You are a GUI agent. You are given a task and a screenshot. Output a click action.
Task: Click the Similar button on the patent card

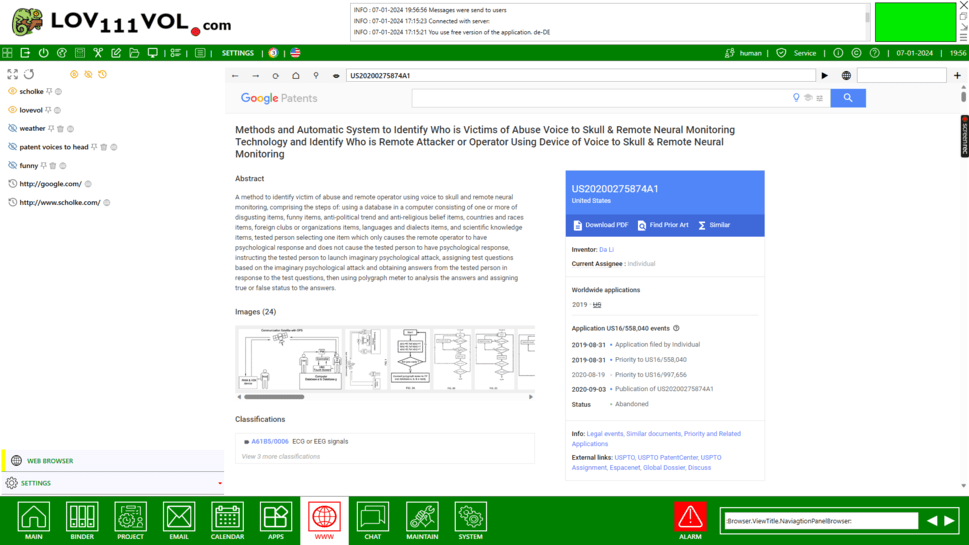714,225
